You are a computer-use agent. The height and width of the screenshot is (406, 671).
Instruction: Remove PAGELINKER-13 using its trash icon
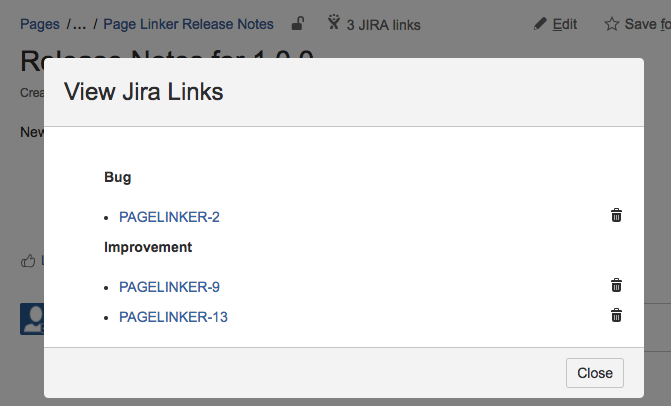pos(617,316)
